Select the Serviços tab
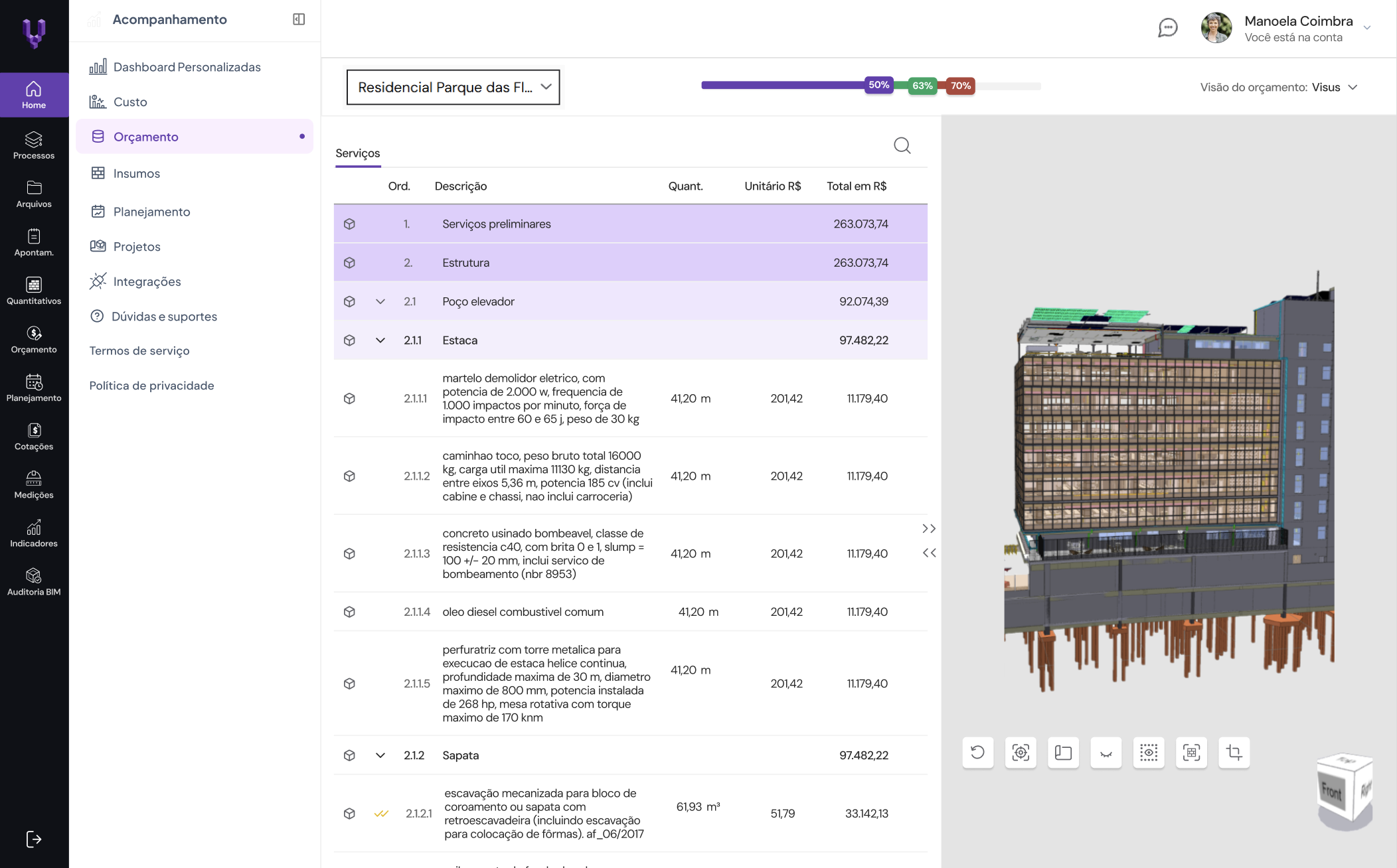Screen dimensions: 1397x868 tap(358, 153)
